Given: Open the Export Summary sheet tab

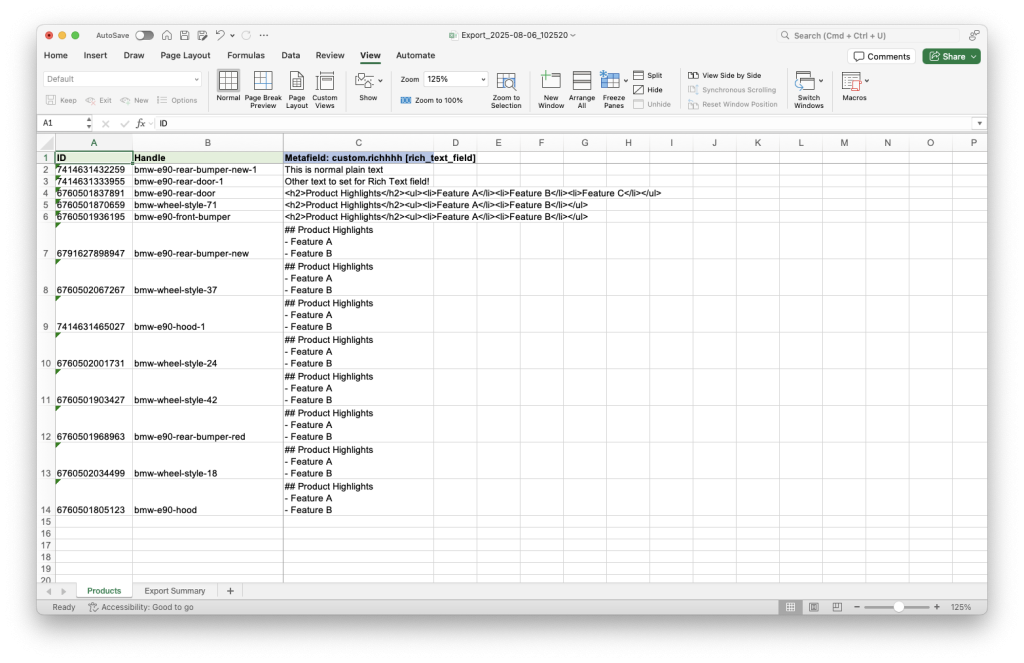Looking at the screenshot, I should click(175, 590).
